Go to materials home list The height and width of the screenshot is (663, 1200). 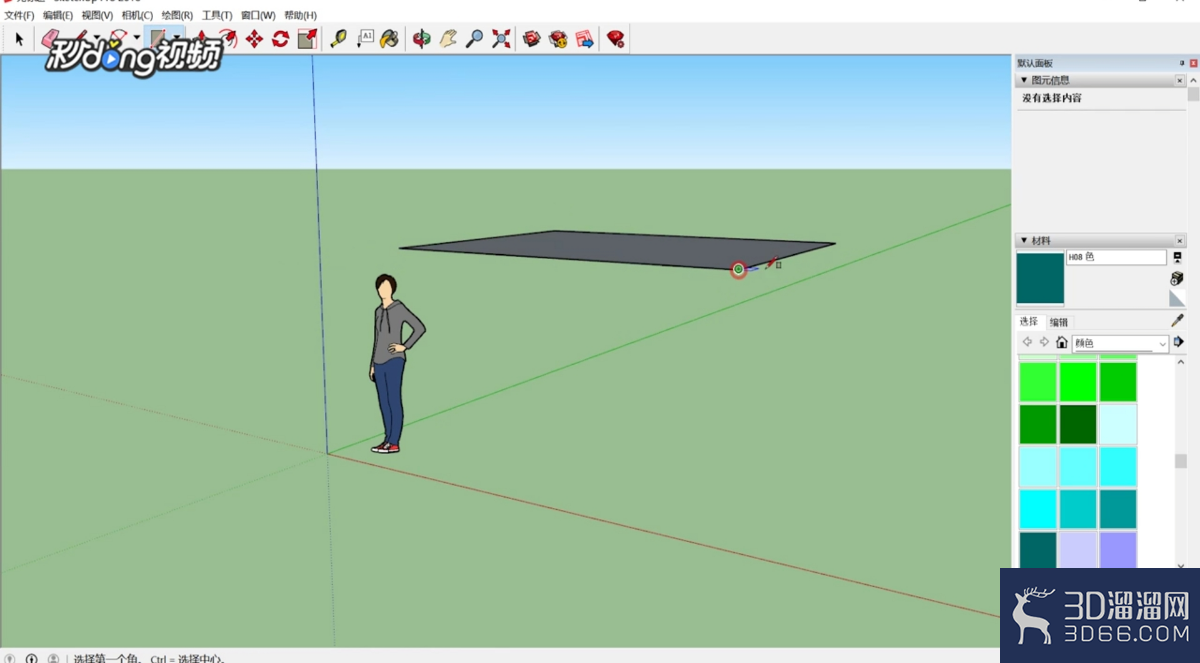(x=1062, y=343)
